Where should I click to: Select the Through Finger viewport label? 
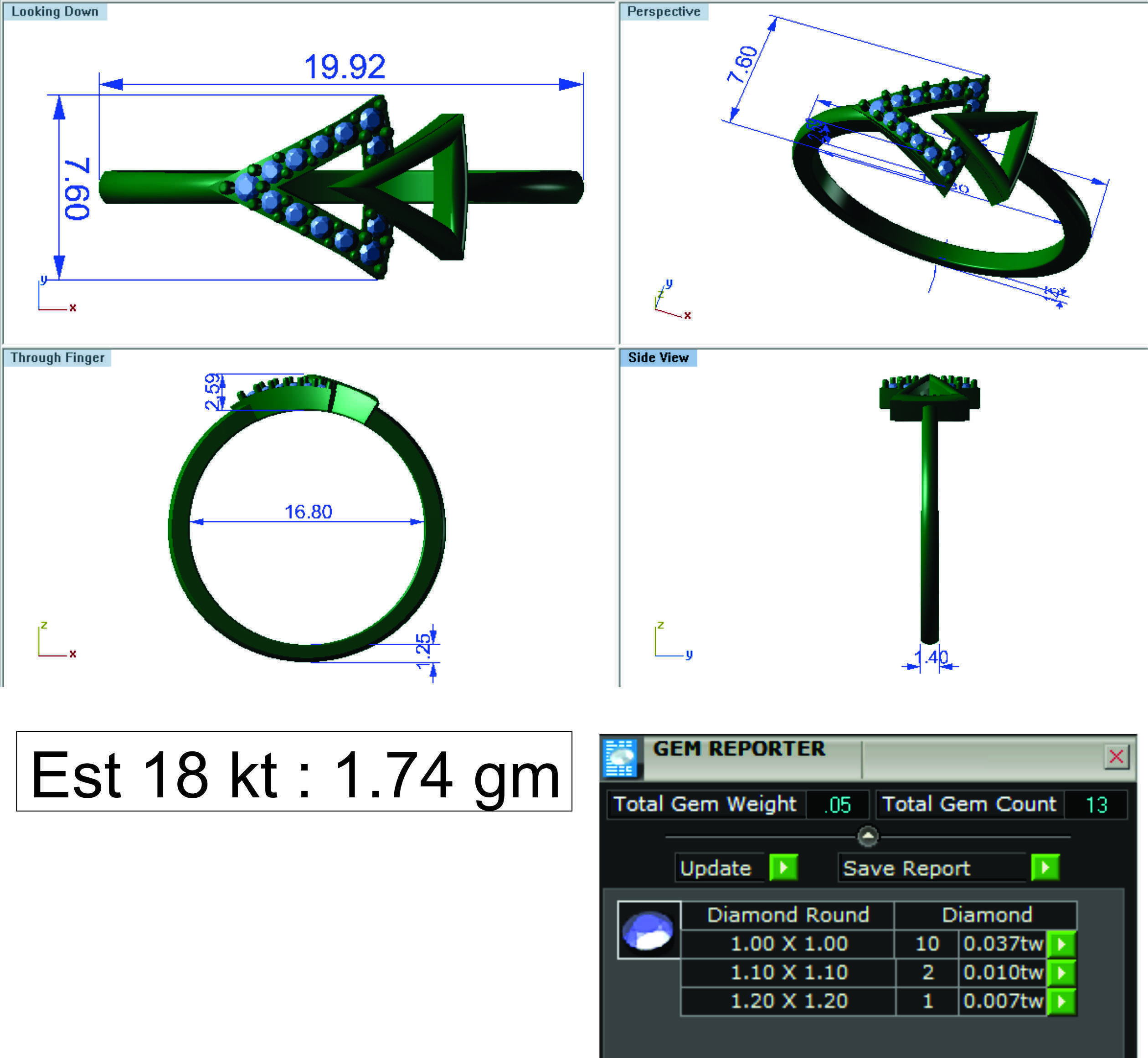(x=57, y=358)
